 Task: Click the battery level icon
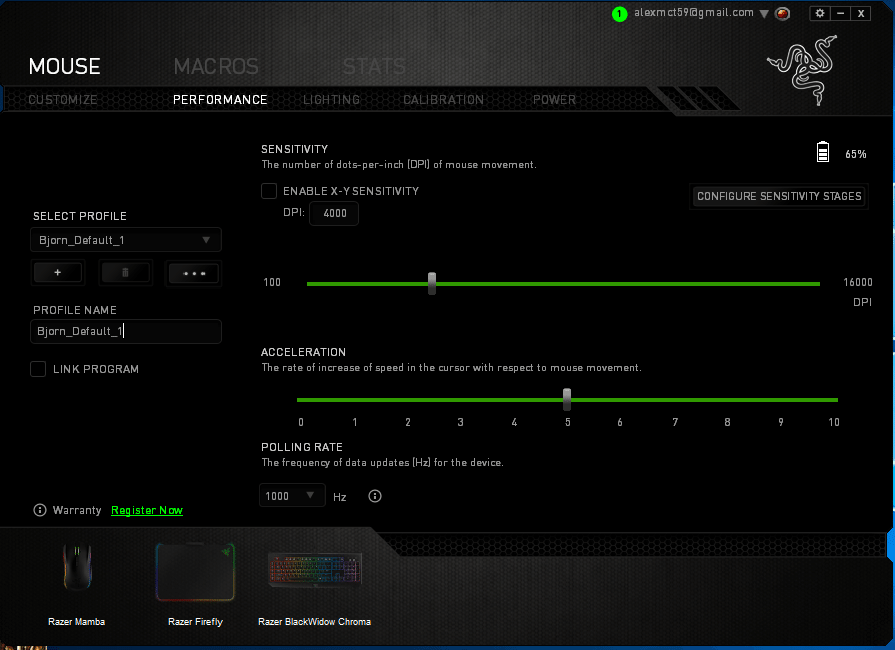[x=823, y=152]
